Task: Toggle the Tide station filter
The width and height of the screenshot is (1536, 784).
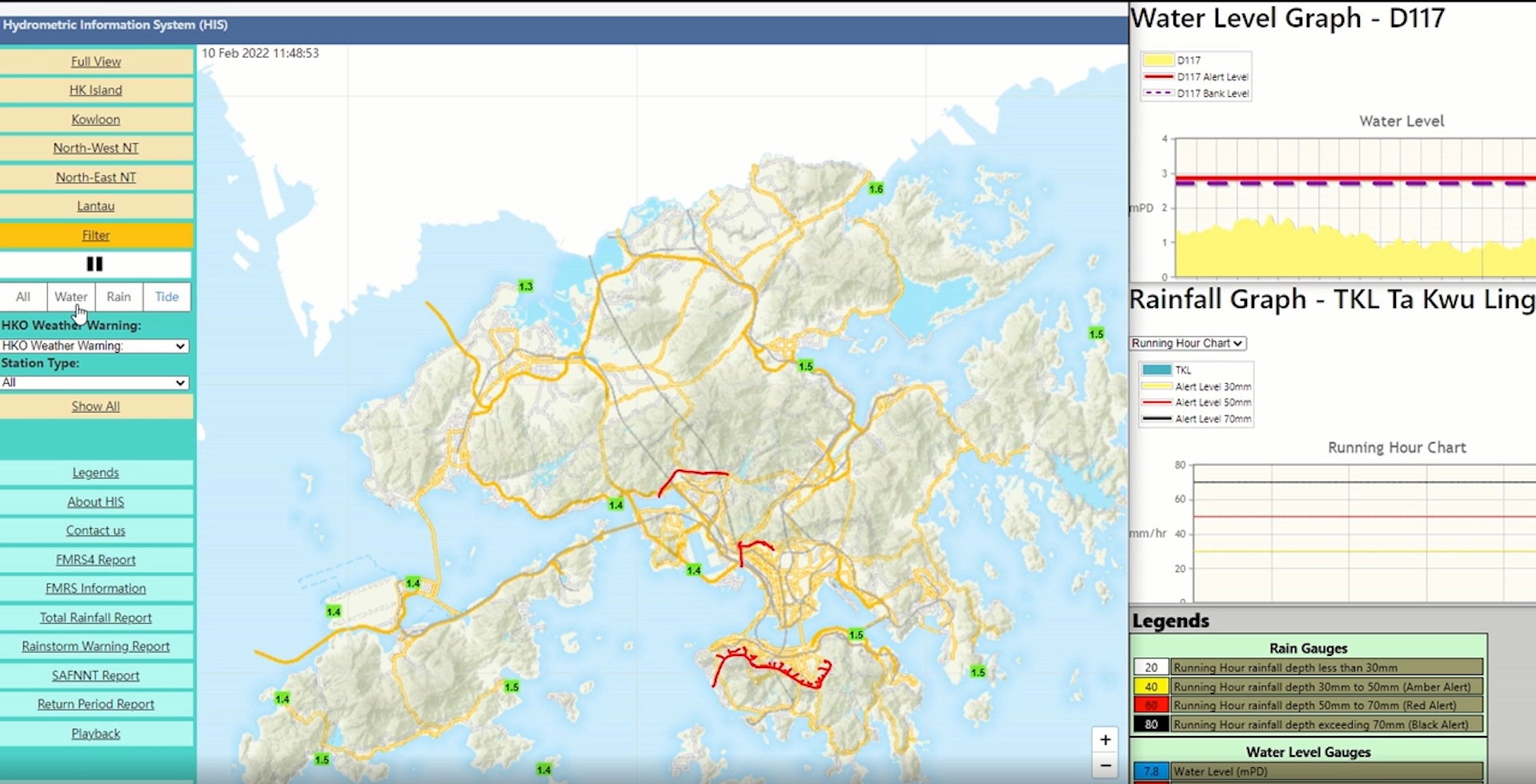Action: 166,297
